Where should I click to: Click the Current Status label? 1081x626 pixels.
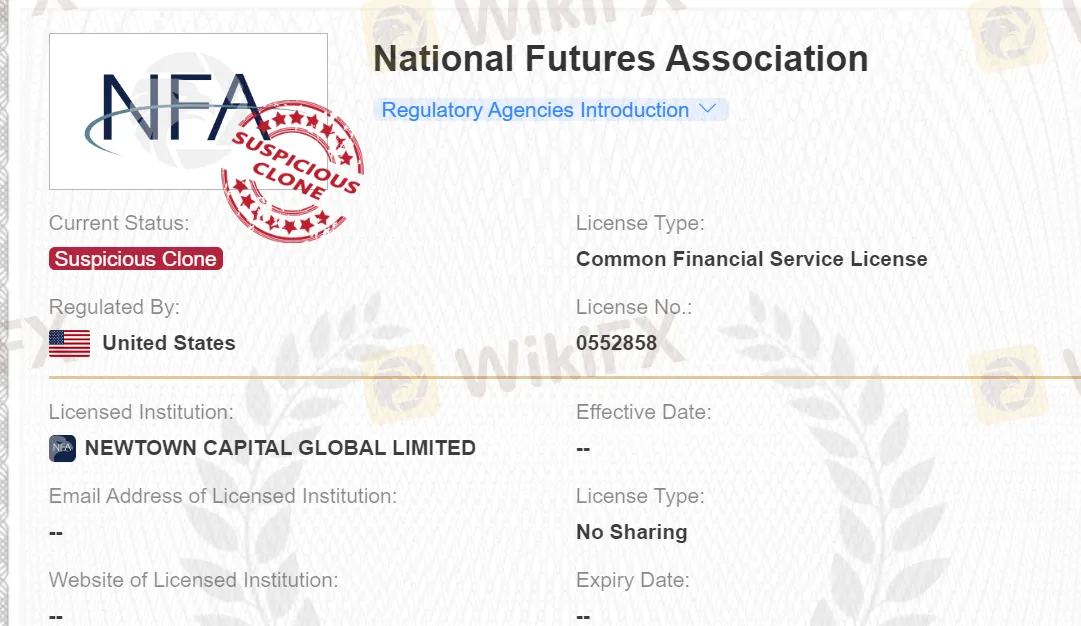click(x=119, y=223)
